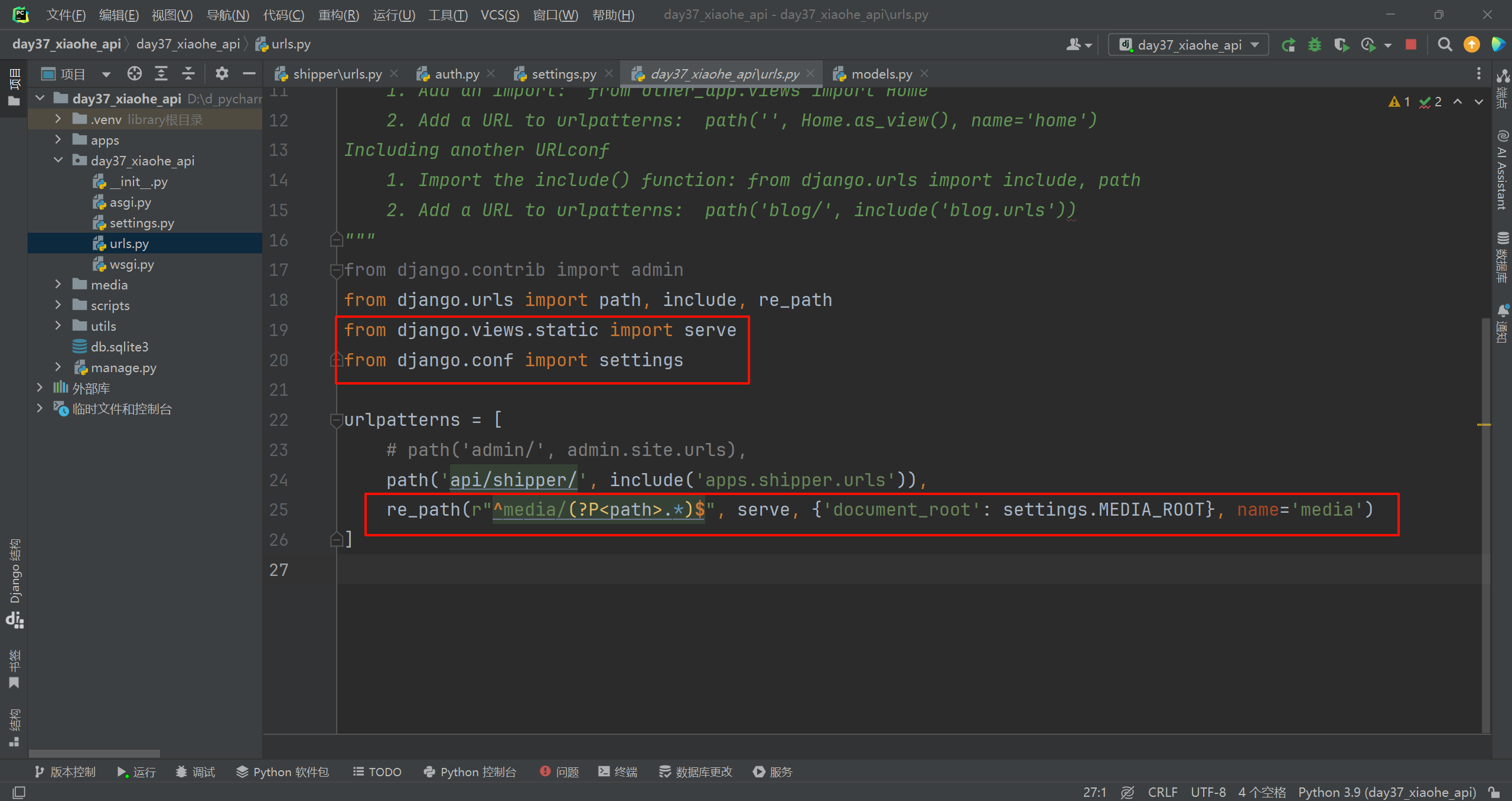Viewport: 1512px width, 801px height.
Task: Go to previous highlighted error arrow
Action: click(1458, 102)
